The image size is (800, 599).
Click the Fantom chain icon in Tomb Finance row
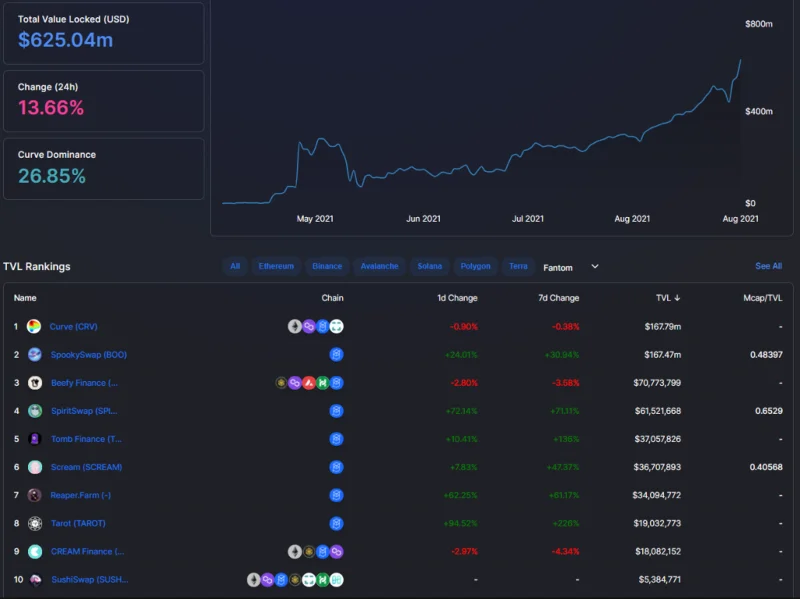click(336, 439)
